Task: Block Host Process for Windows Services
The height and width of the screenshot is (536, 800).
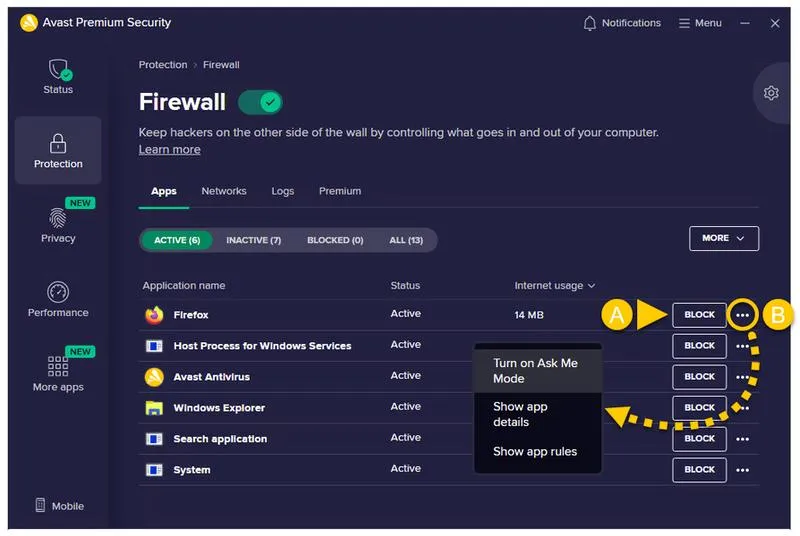Action: pos(699,346)
